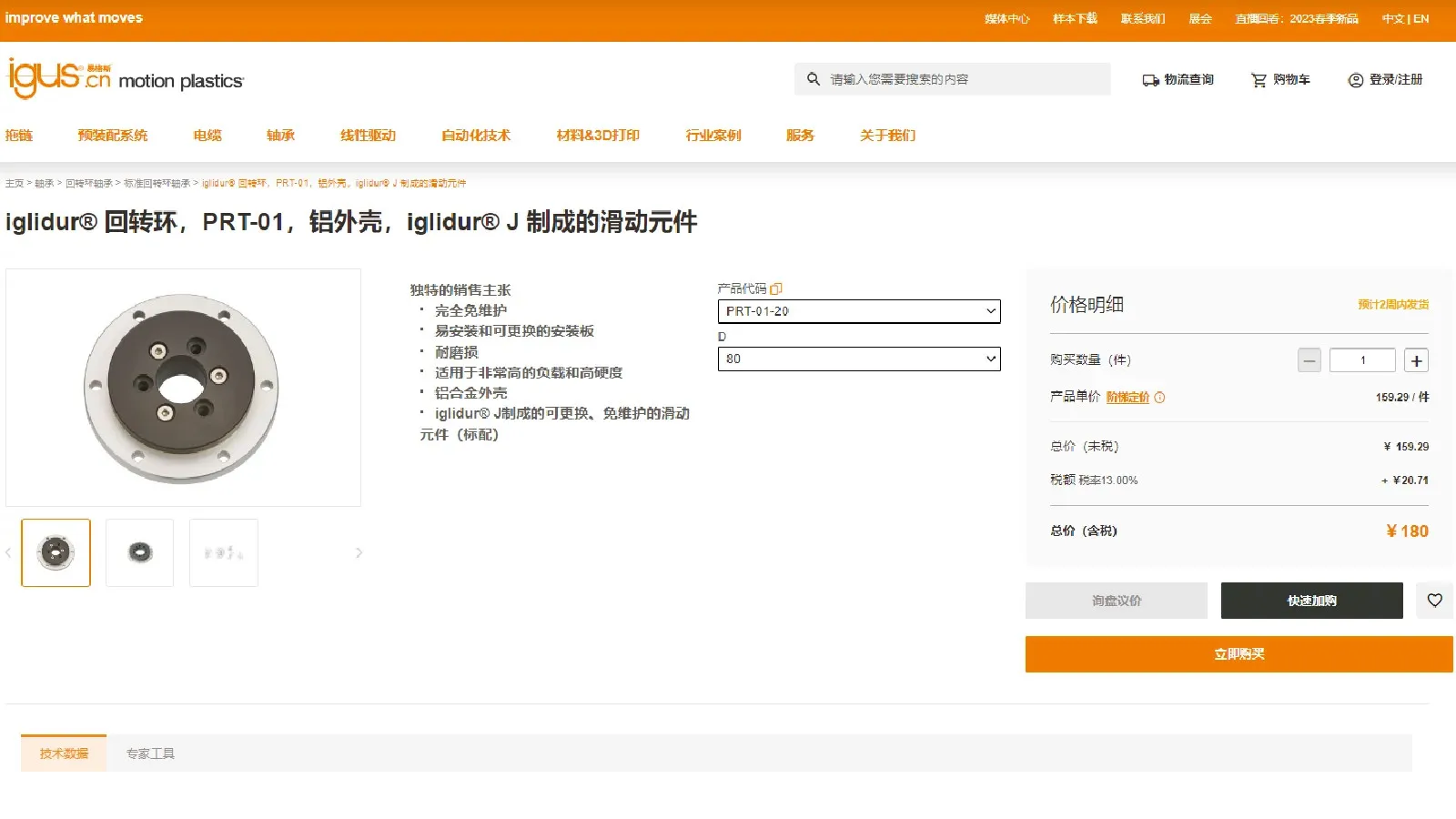Open the 行业案例 menu
The height and width of the screenshot is (819, 1456).
[713, 136]
